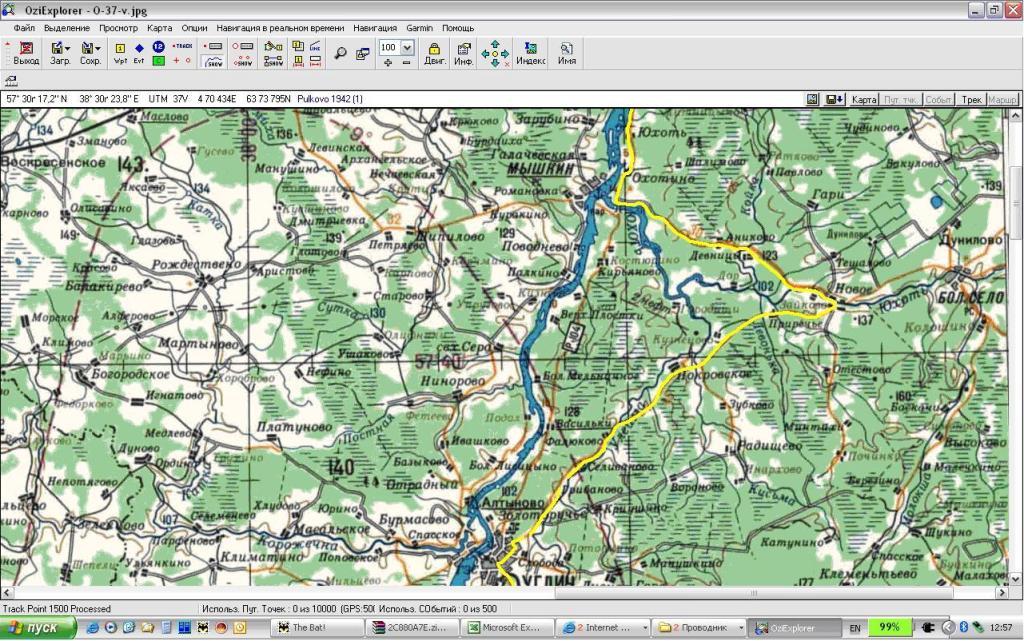The width and height of the screenshot is (1024, 641).
Task: Open the Карта menu
Action: (160, 28)
